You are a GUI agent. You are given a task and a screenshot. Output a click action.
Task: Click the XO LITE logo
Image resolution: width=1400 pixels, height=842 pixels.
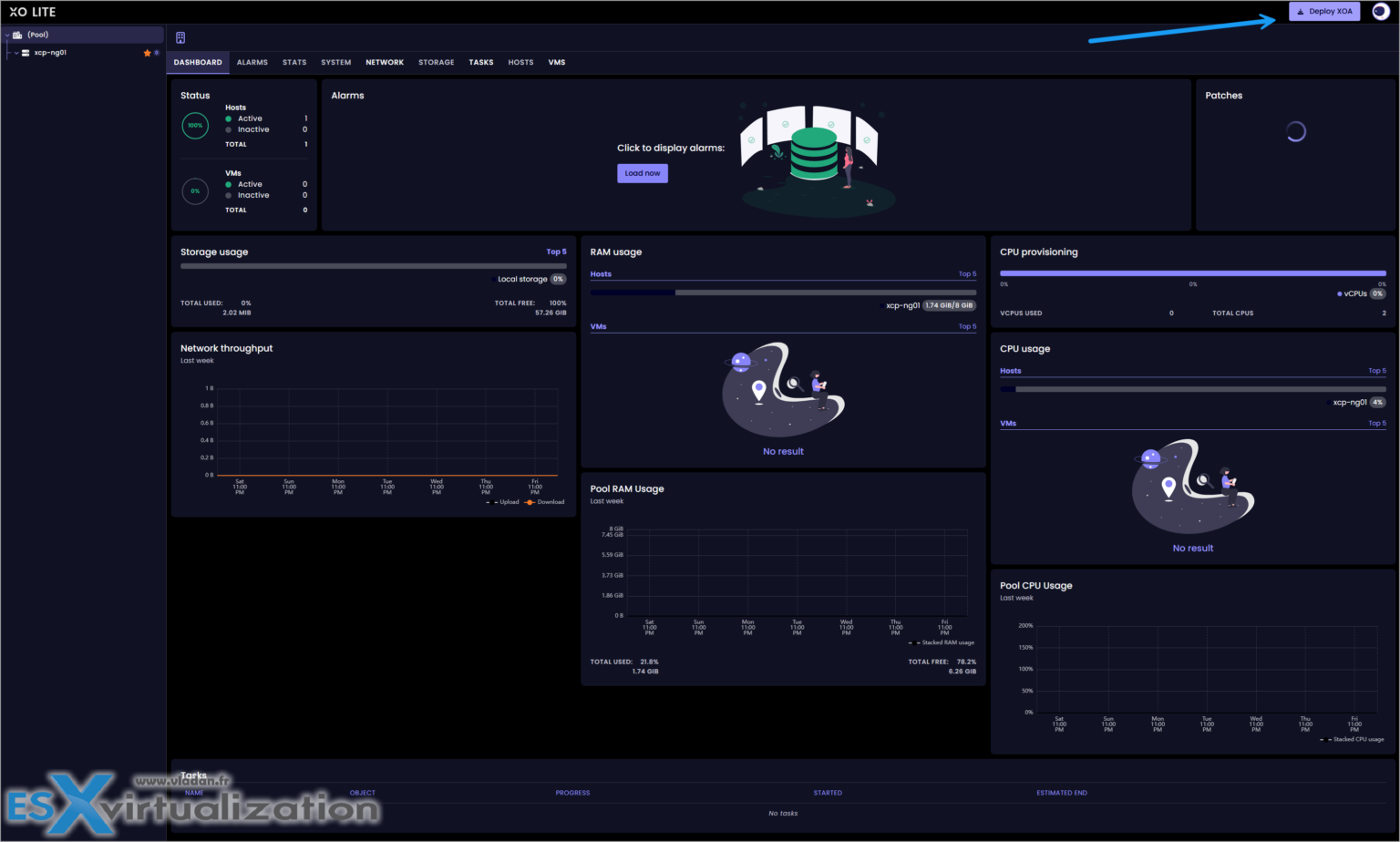(33, 12)
